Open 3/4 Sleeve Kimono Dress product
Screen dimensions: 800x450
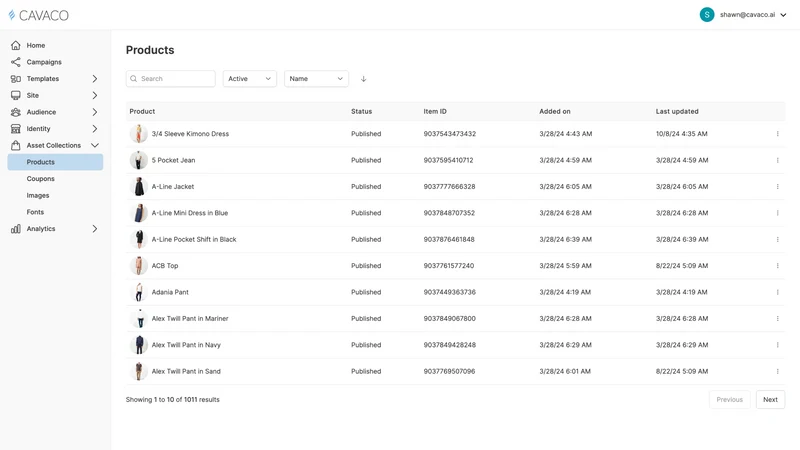[190, 134]
